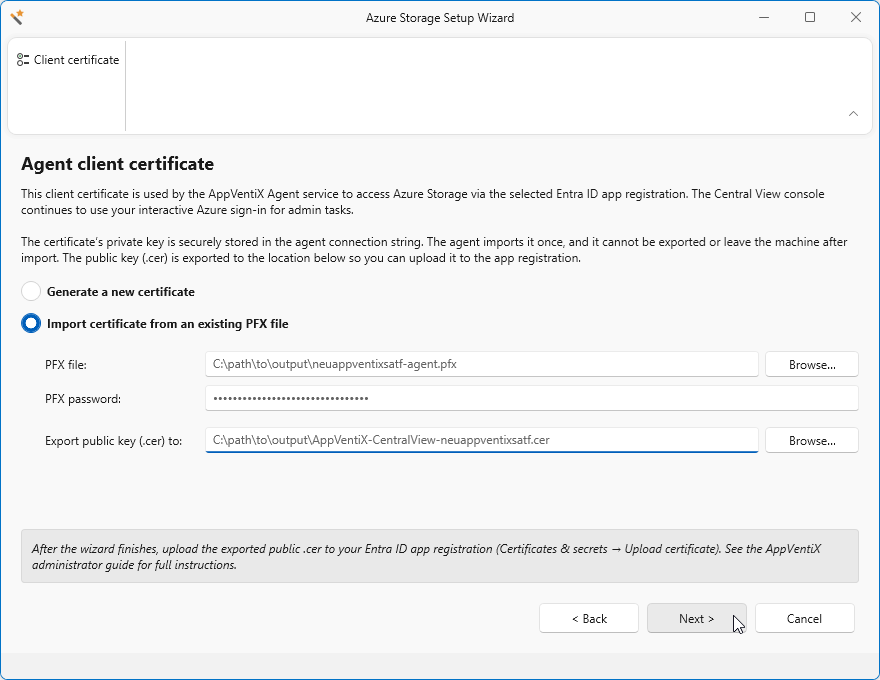The image size is (880, 680).
Task: Click the note about uploading the exported .cer
Action: 439,556
